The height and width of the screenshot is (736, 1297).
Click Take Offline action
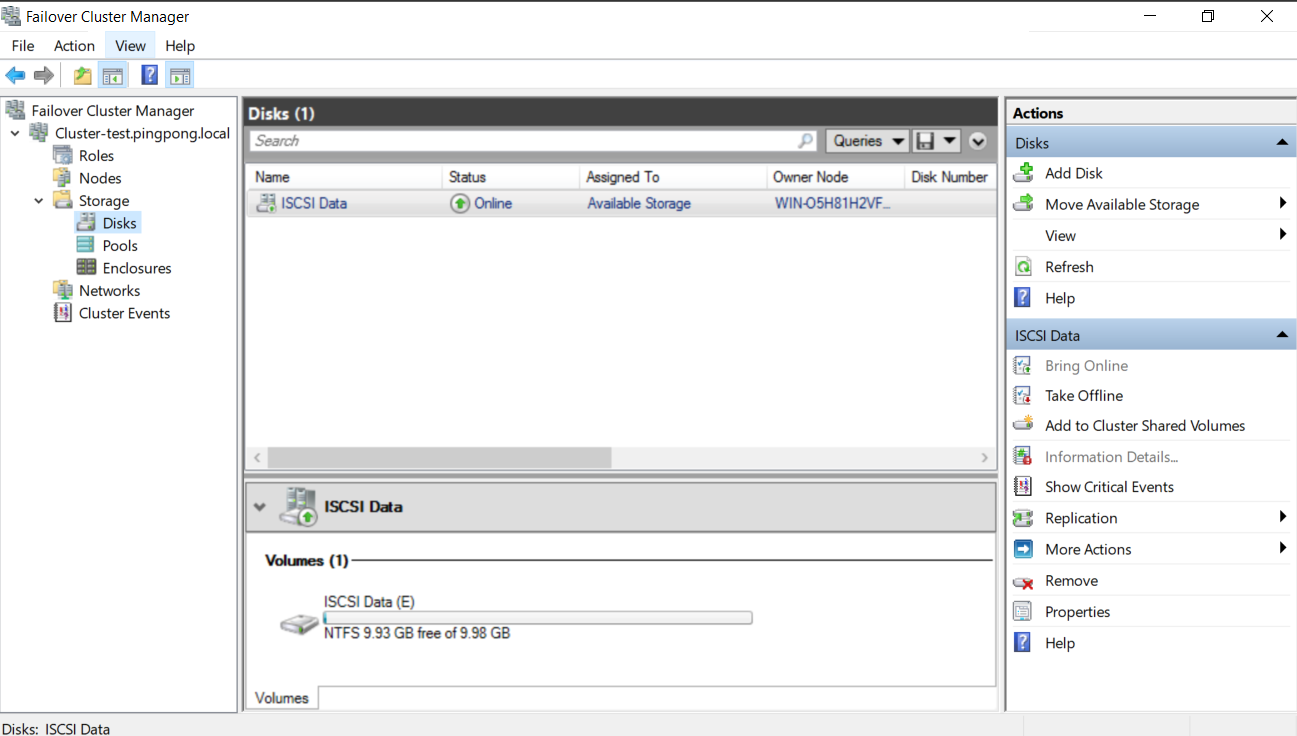(1084, 396)
